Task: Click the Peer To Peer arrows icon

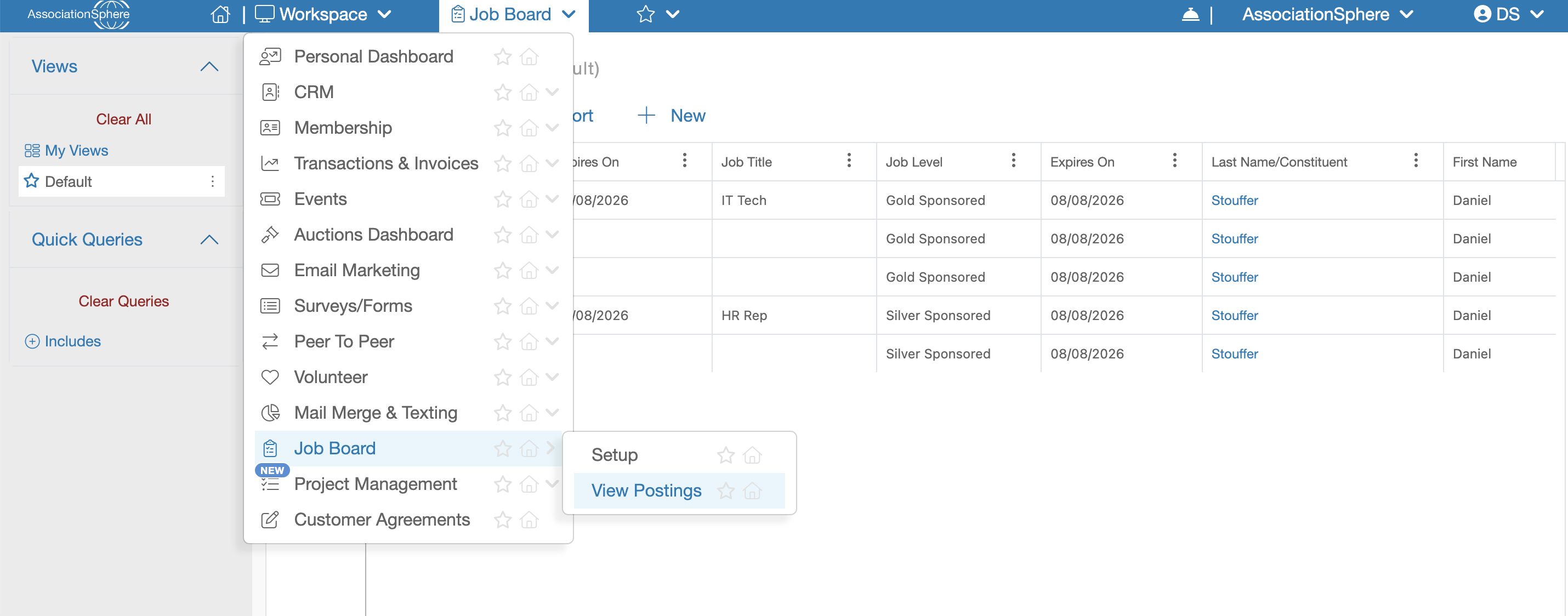Action: click(x=270, y=341)
